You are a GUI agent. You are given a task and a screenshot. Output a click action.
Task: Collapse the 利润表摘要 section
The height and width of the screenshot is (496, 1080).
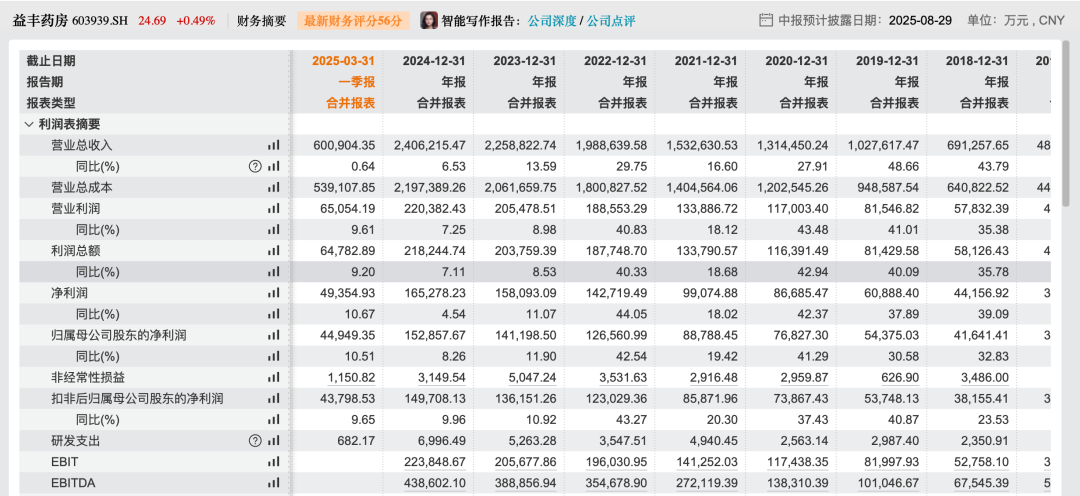click(28, 125)
